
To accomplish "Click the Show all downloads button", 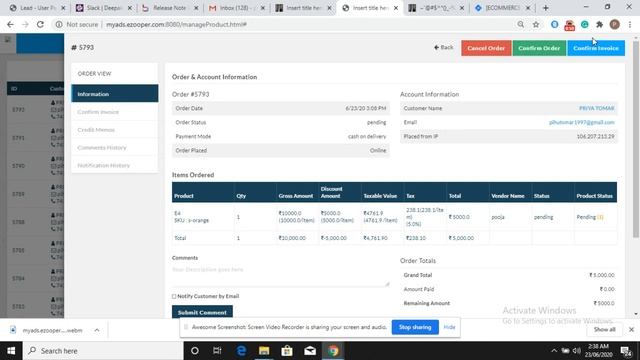I will pyautogui.click(x=604, y=329).
